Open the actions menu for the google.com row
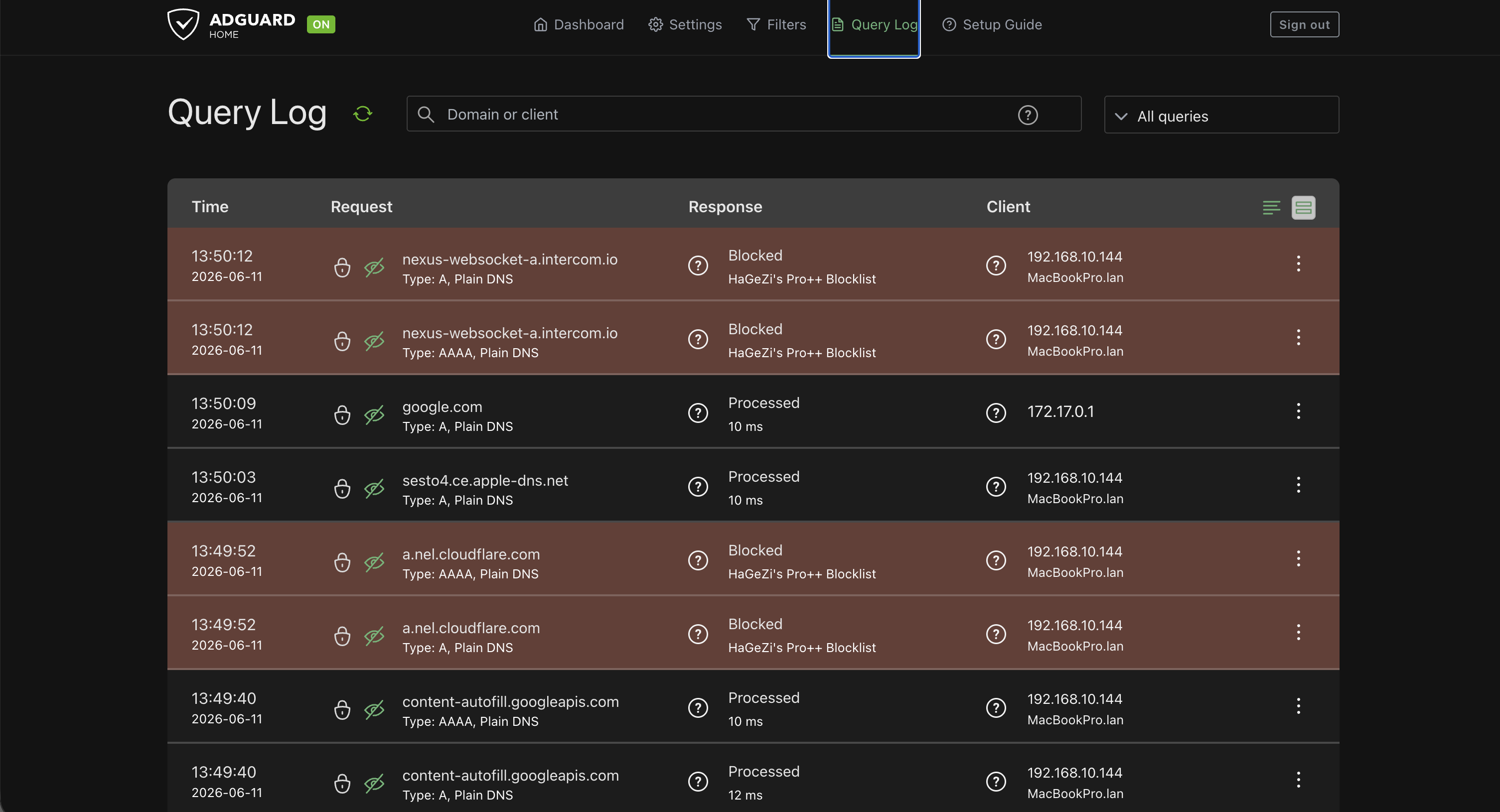1500x812 pixels. 1298,411
